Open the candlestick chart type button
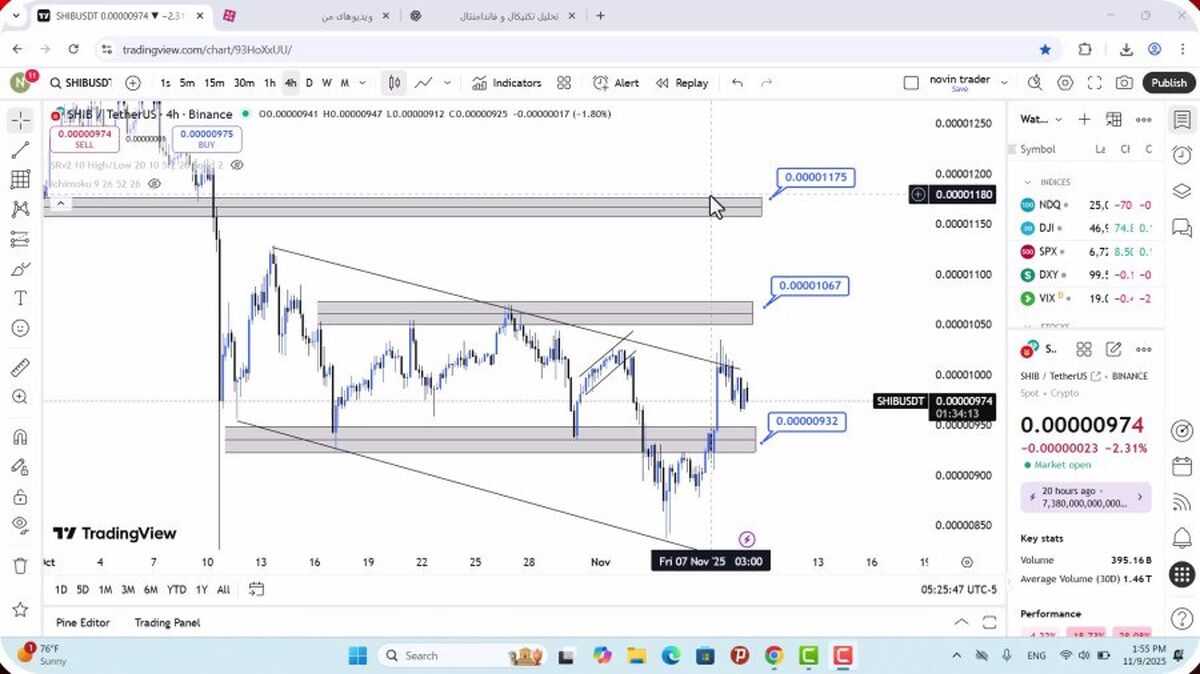1200x674 pixels. tap(395, 83)
